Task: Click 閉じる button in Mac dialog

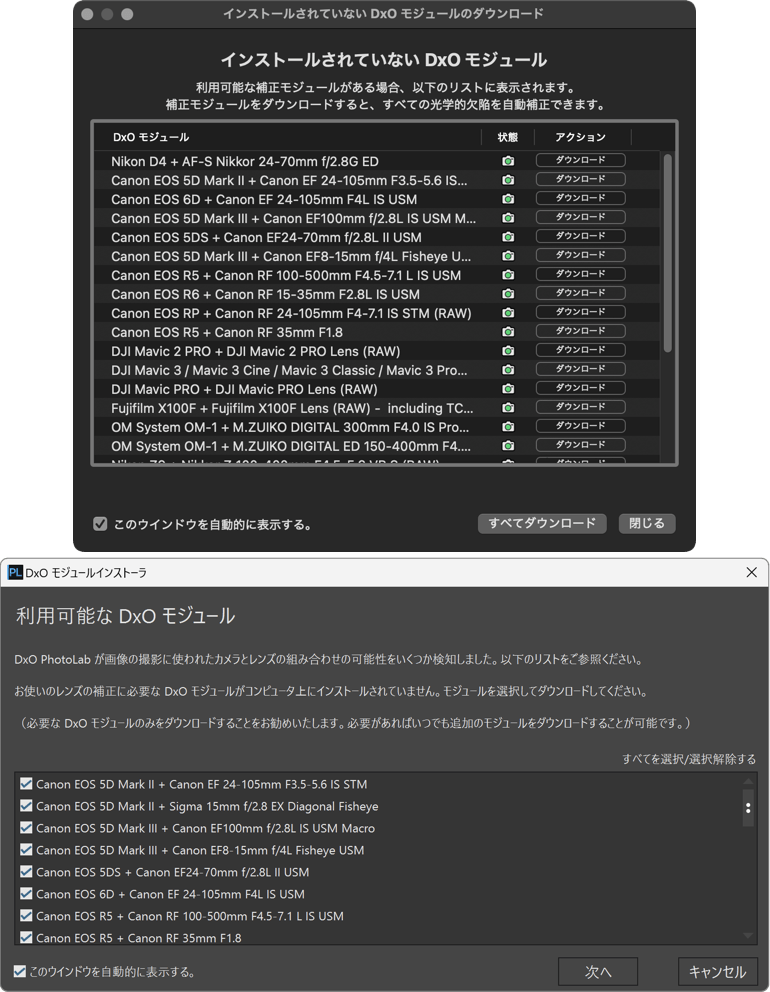Action: click(x=647, y=523)
